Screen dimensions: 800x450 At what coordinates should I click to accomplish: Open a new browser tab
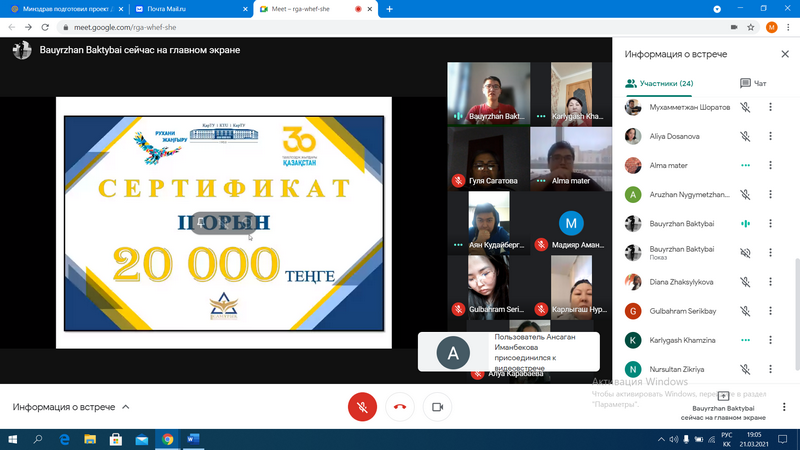point(389,9)
